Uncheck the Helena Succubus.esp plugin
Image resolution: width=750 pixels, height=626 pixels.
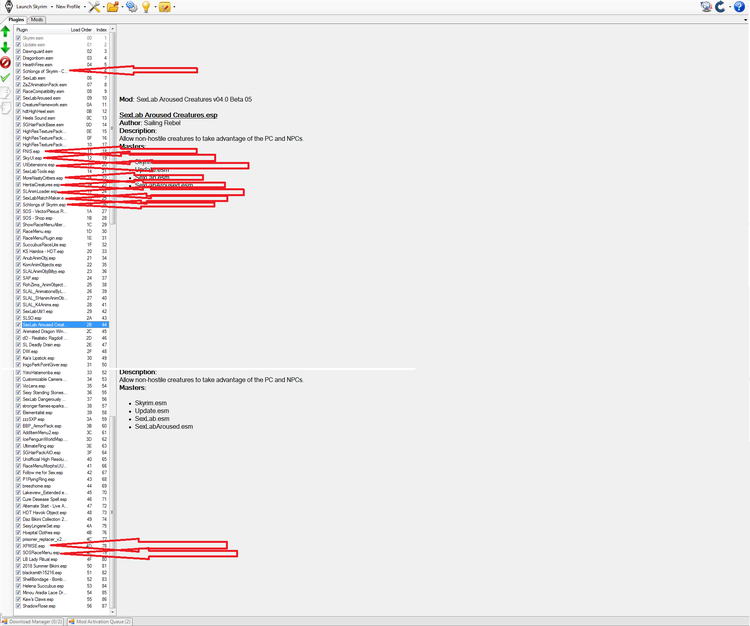[18, 586]
